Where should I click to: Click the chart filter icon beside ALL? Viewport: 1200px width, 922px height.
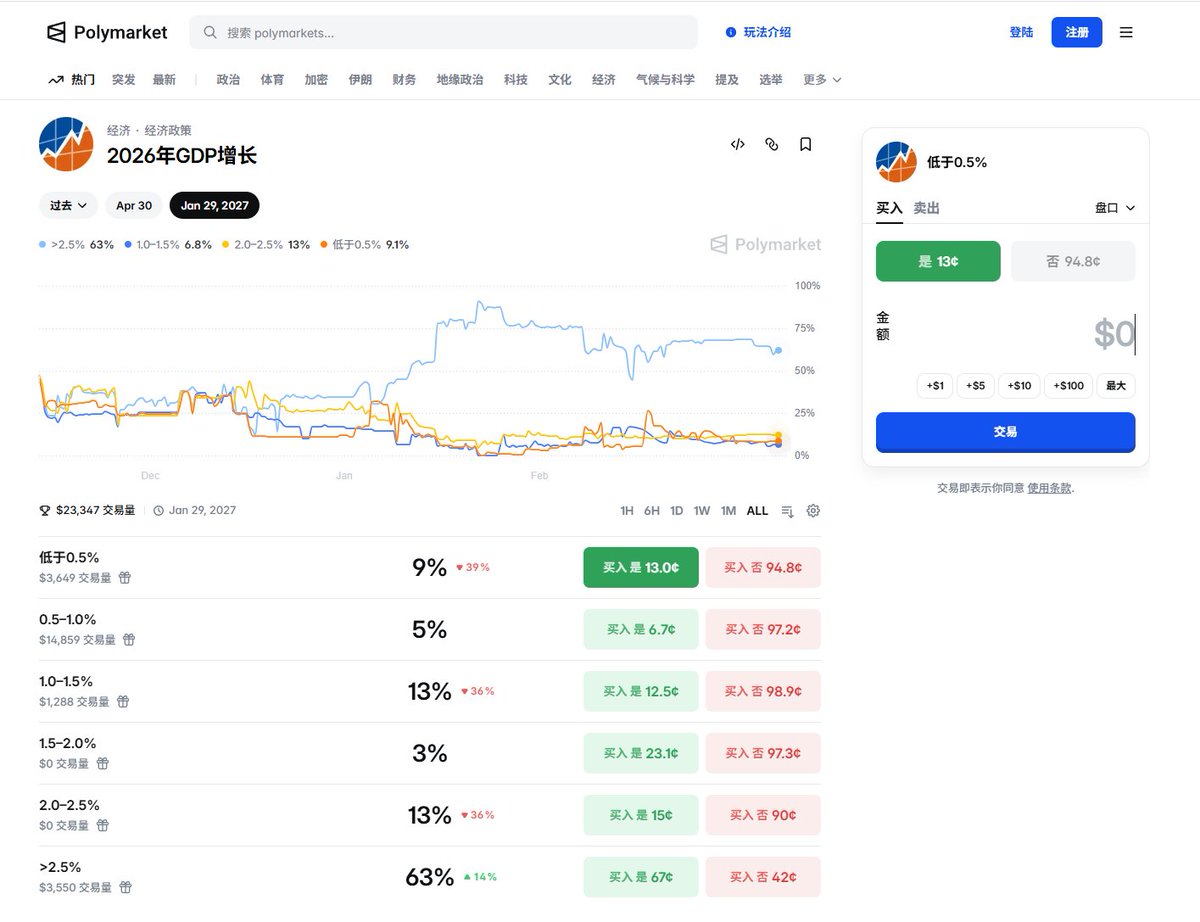coord(787,510)
